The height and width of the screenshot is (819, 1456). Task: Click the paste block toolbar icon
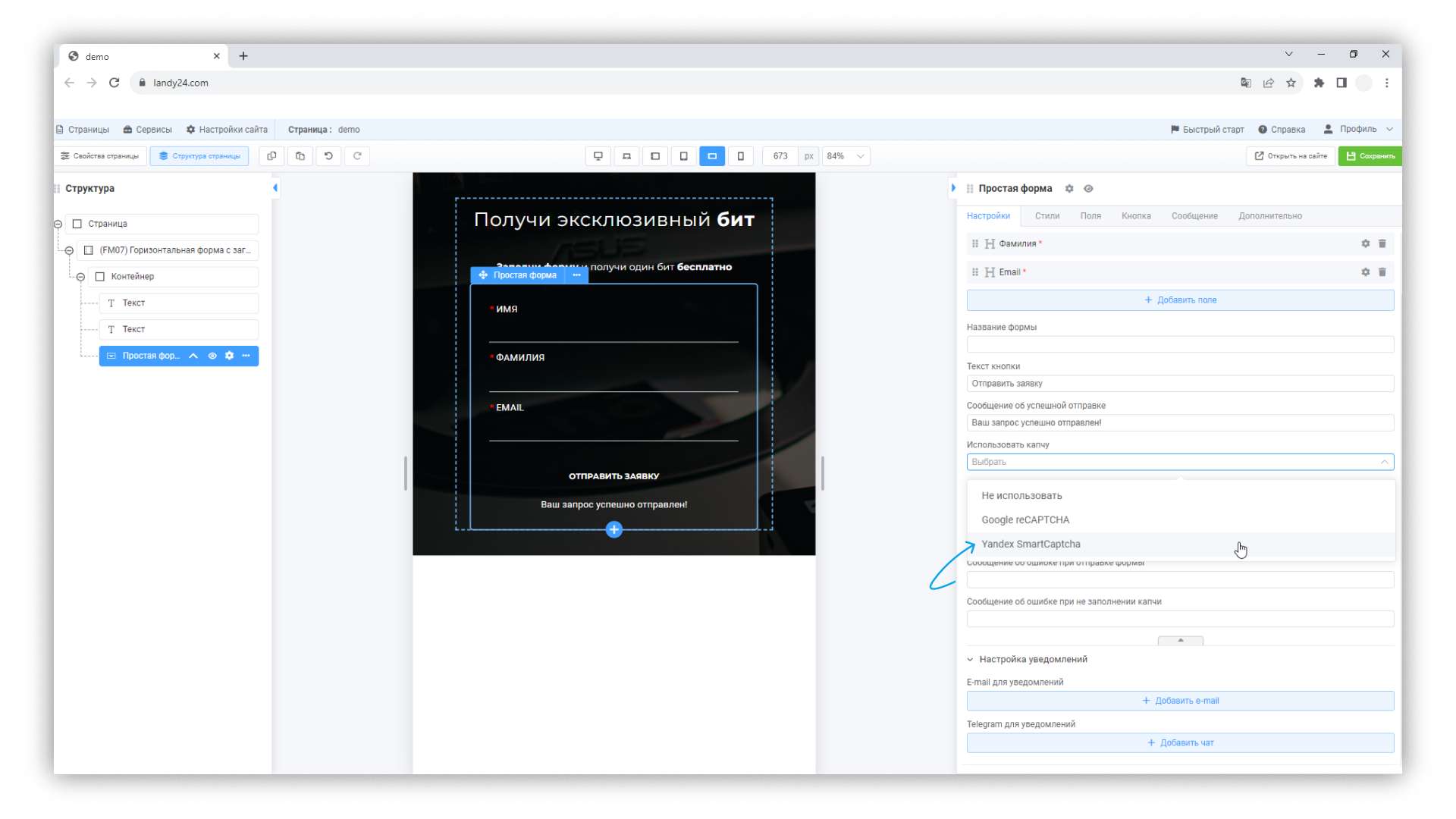click(x=300, y=156)
